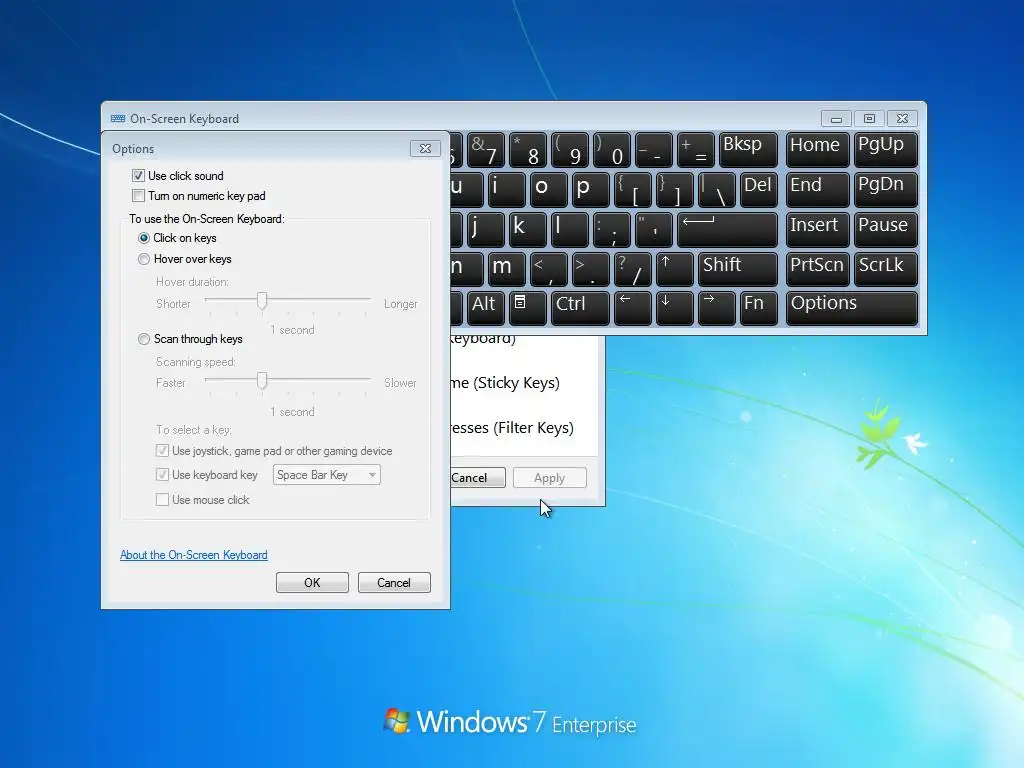Image resolution: width=1024 pixels, height=768 pixels.
Task: Click the semicolon colon key
Action: [611, 229]
